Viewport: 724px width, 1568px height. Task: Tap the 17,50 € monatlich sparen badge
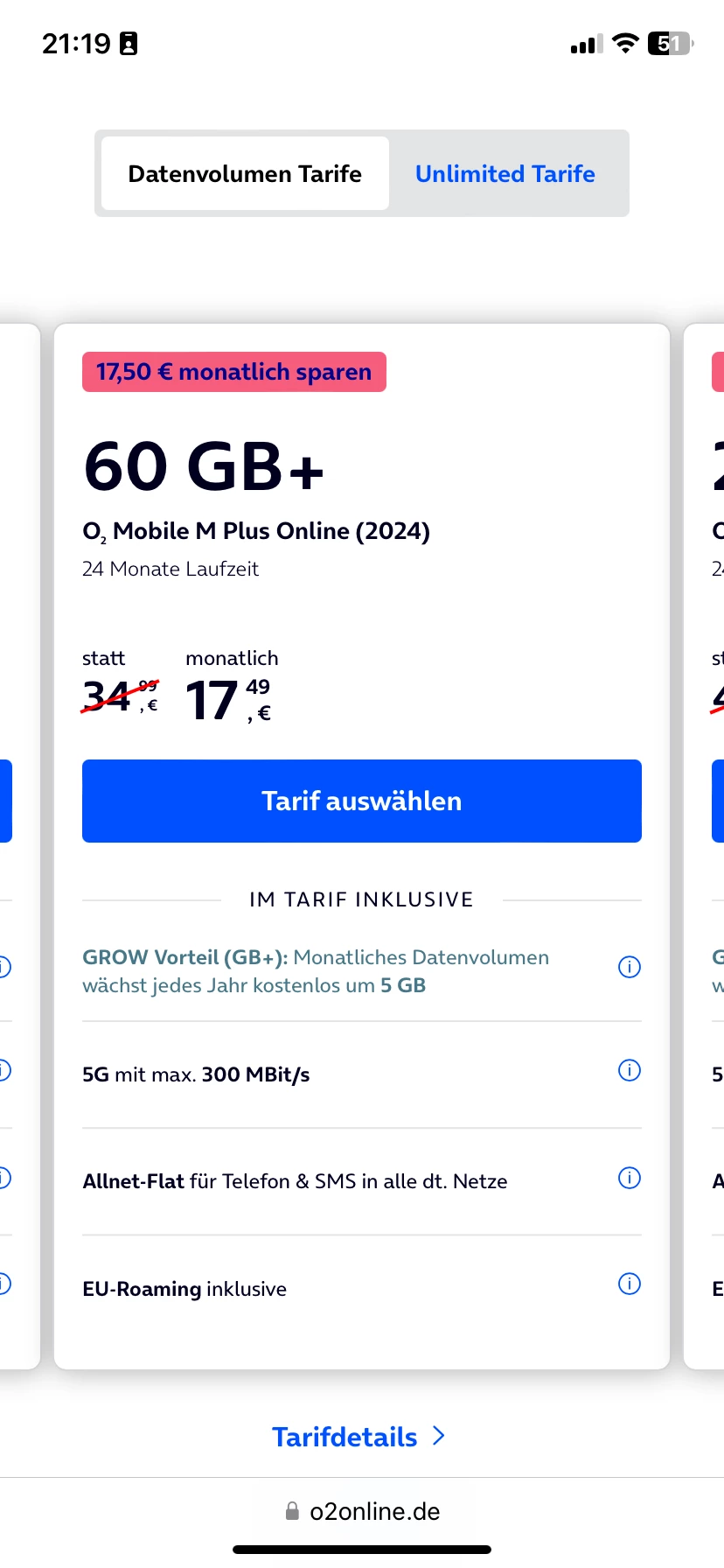(x=234, y=372)
